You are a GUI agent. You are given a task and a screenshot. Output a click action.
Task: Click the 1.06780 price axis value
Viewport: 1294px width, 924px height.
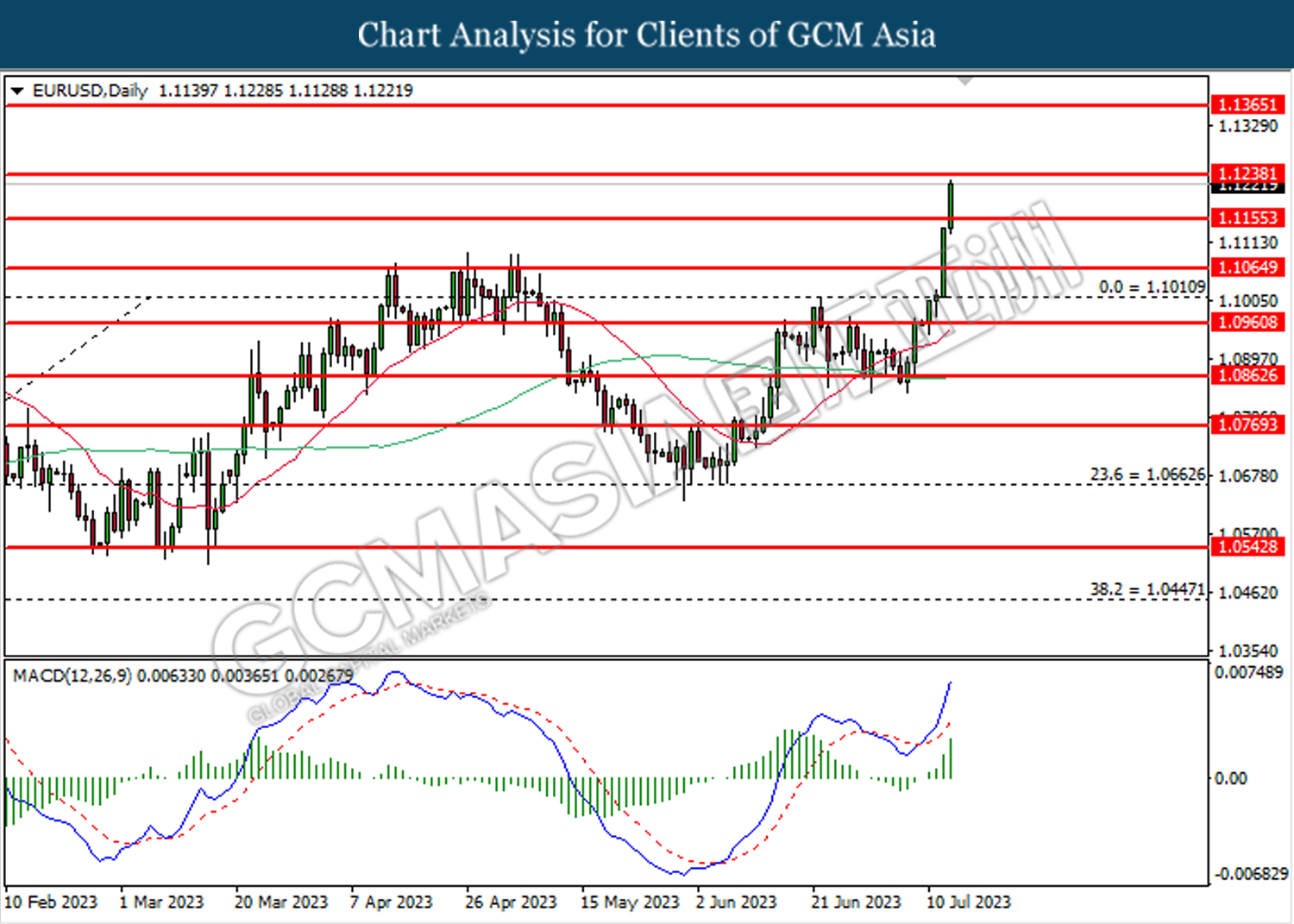point(1247,475)
